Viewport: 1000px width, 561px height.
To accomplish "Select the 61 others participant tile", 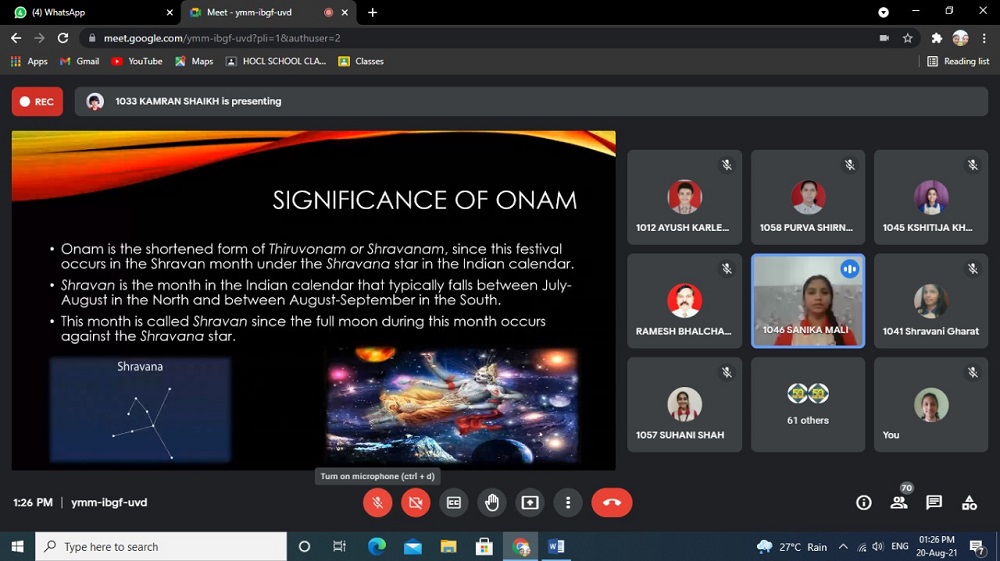I will pos(808,405).
